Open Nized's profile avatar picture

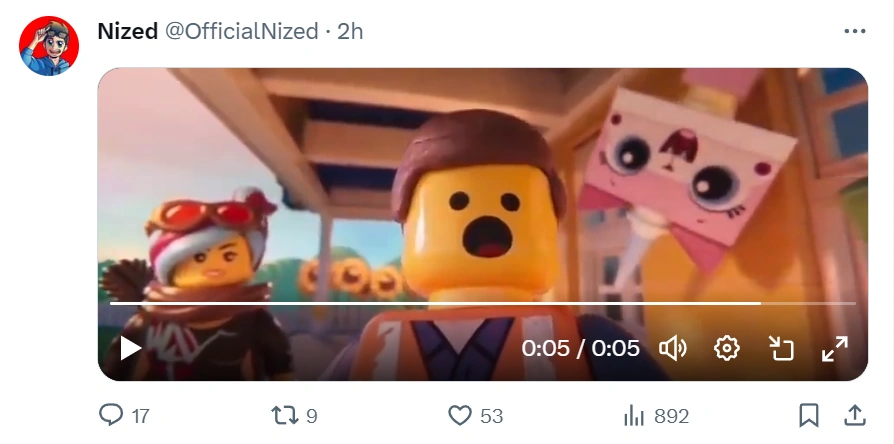coord(49,46)
